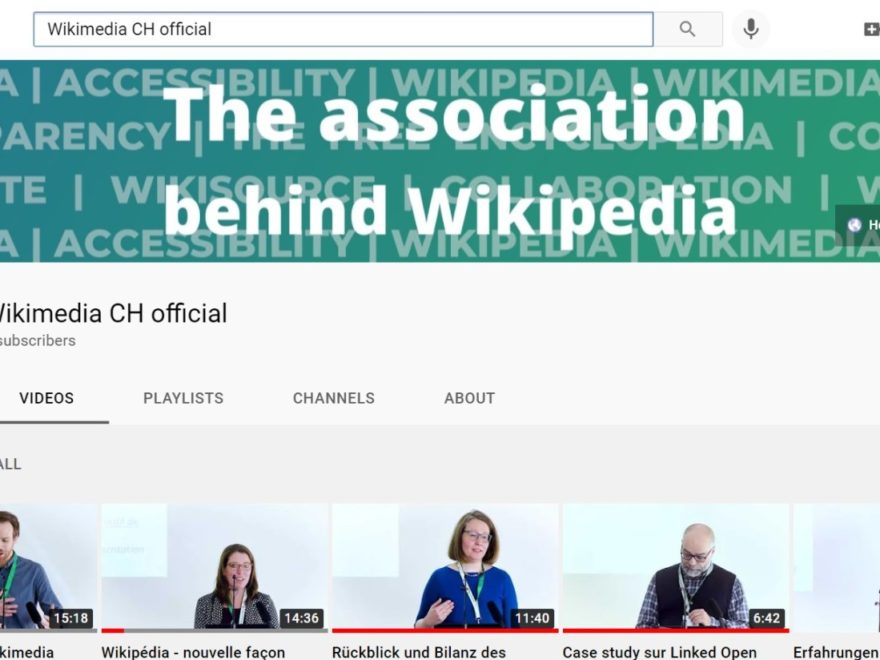Play the 6:42 video thumbnail
Viewport: 880px width, 660px height.
tap(676, 567)
